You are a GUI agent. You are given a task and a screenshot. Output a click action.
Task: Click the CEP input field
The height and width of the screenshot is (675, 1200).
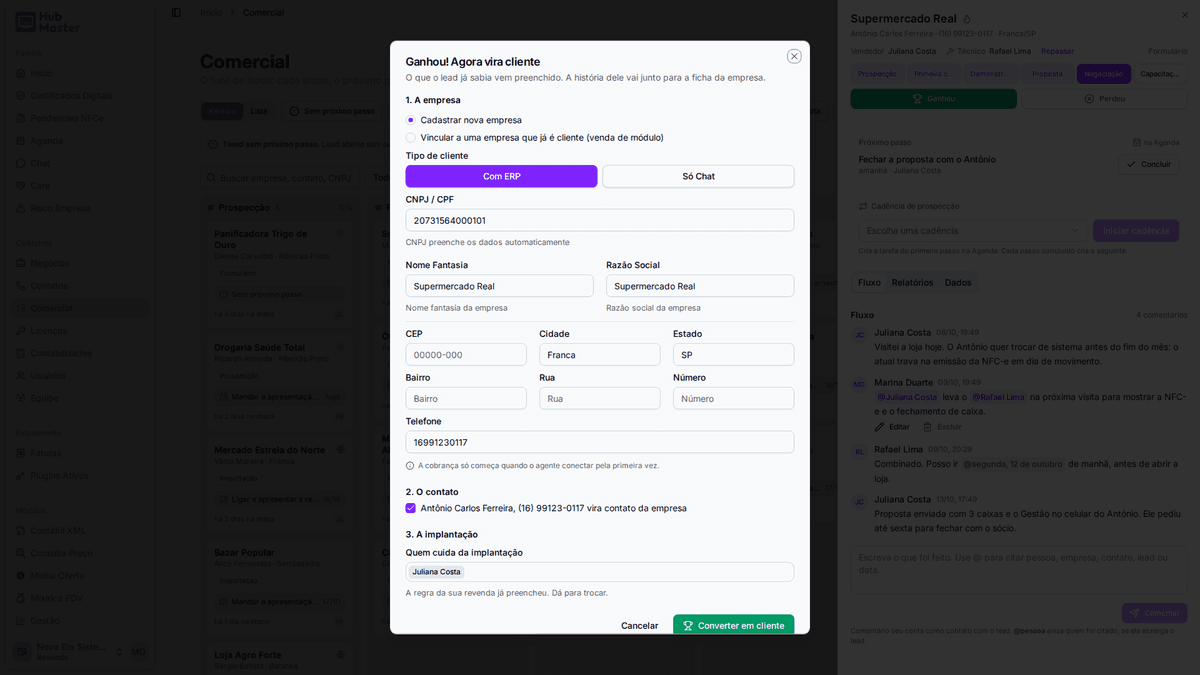(466, 355)
